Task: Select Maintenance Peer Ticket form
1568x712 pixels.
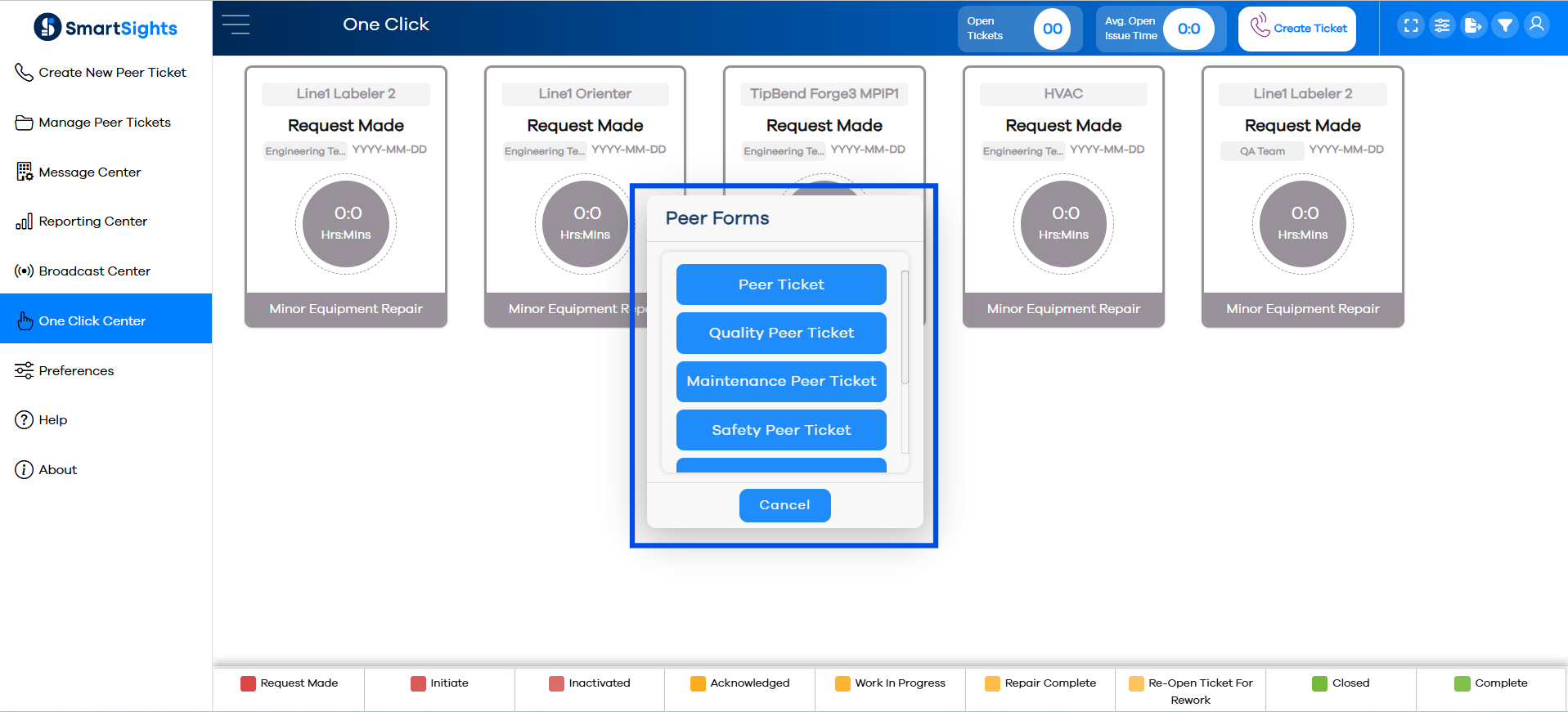Action: (781, 381)
